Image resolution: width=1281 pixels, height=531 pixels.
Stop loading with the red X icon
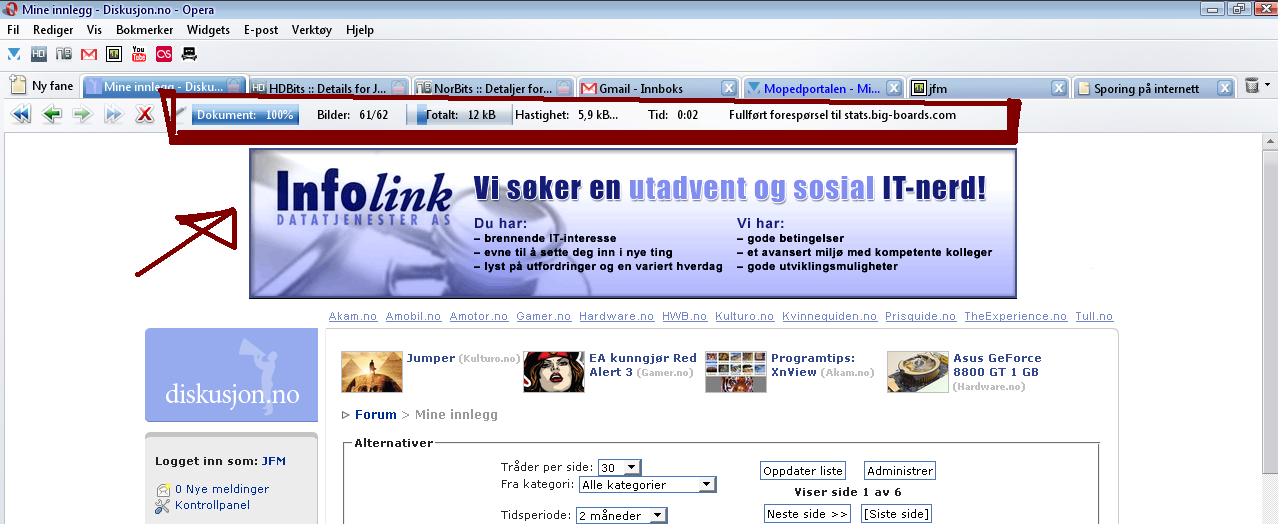[x=144, y=115]
